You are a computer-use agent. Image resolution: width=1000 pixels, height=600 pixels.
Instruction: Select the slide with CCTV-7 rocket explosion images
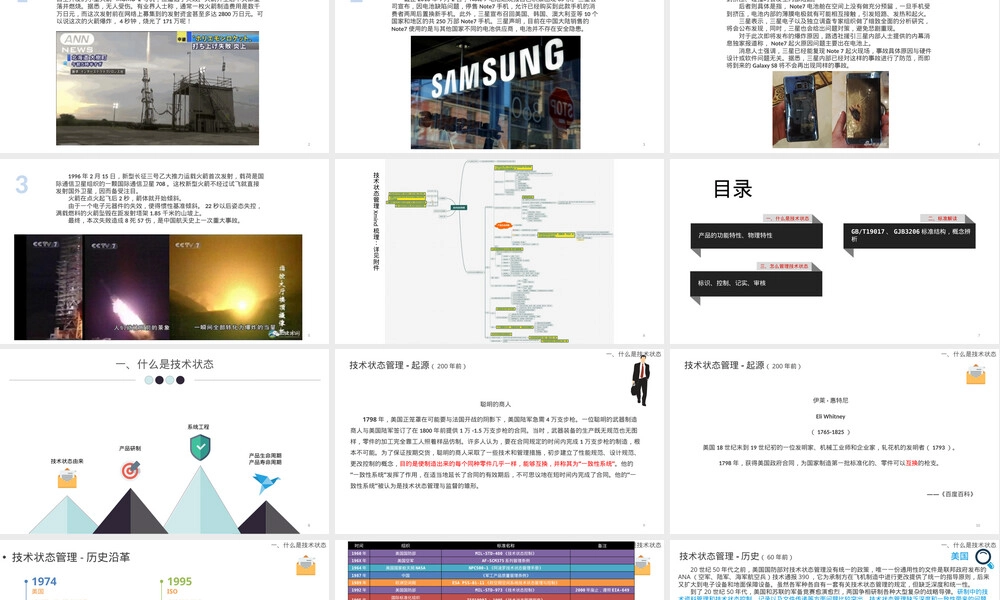pyautogui.click(x=165, y=251)
